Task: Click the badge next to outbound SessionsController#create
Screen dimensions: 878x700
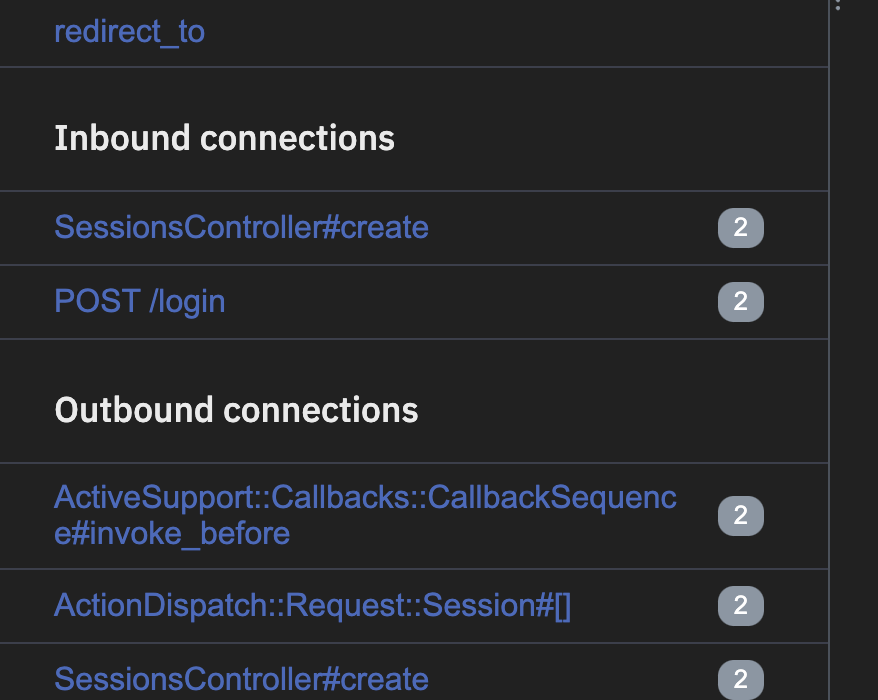Action: click(740, 680)
